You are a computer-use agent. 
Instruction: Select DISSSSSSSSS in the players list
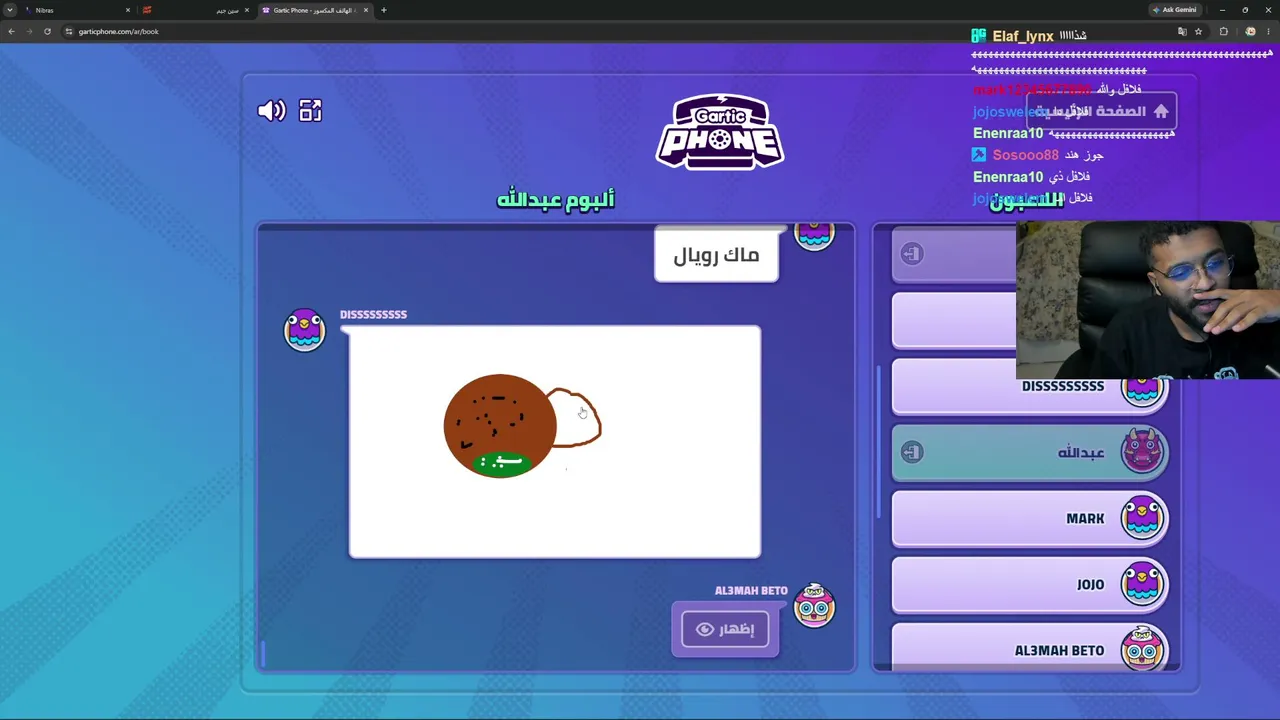pyautogui.click(x=1030, y=386)
